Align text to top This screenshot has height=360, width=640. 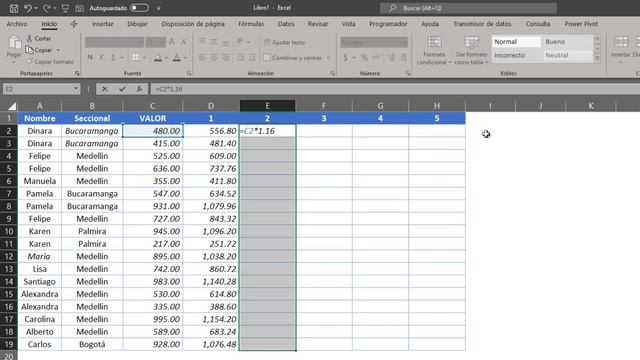(x=202, y=42)
